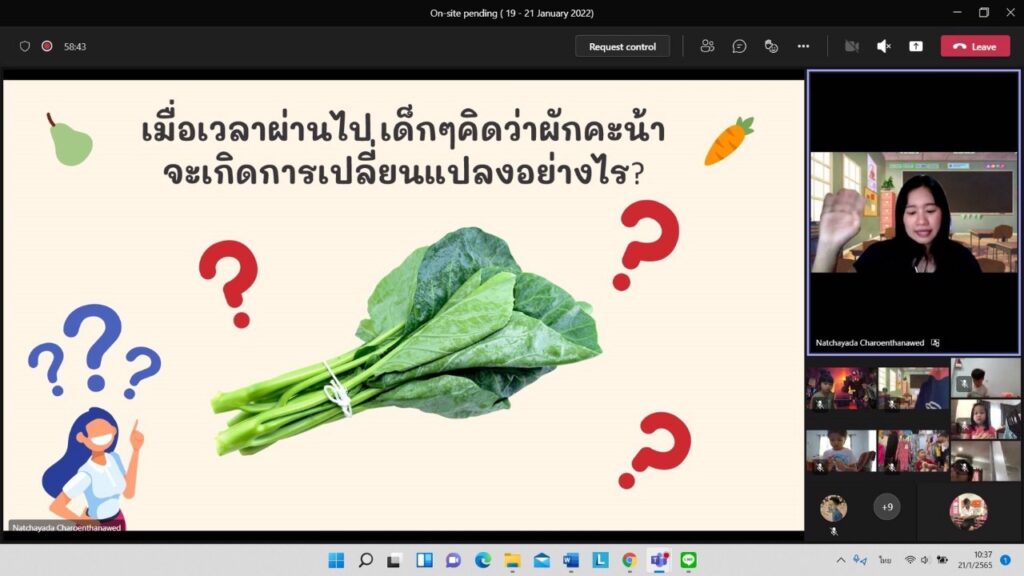This screenshot has width=1024, height=576.
Task: Show hidden system tray icons
Action: tap(840, 560)
